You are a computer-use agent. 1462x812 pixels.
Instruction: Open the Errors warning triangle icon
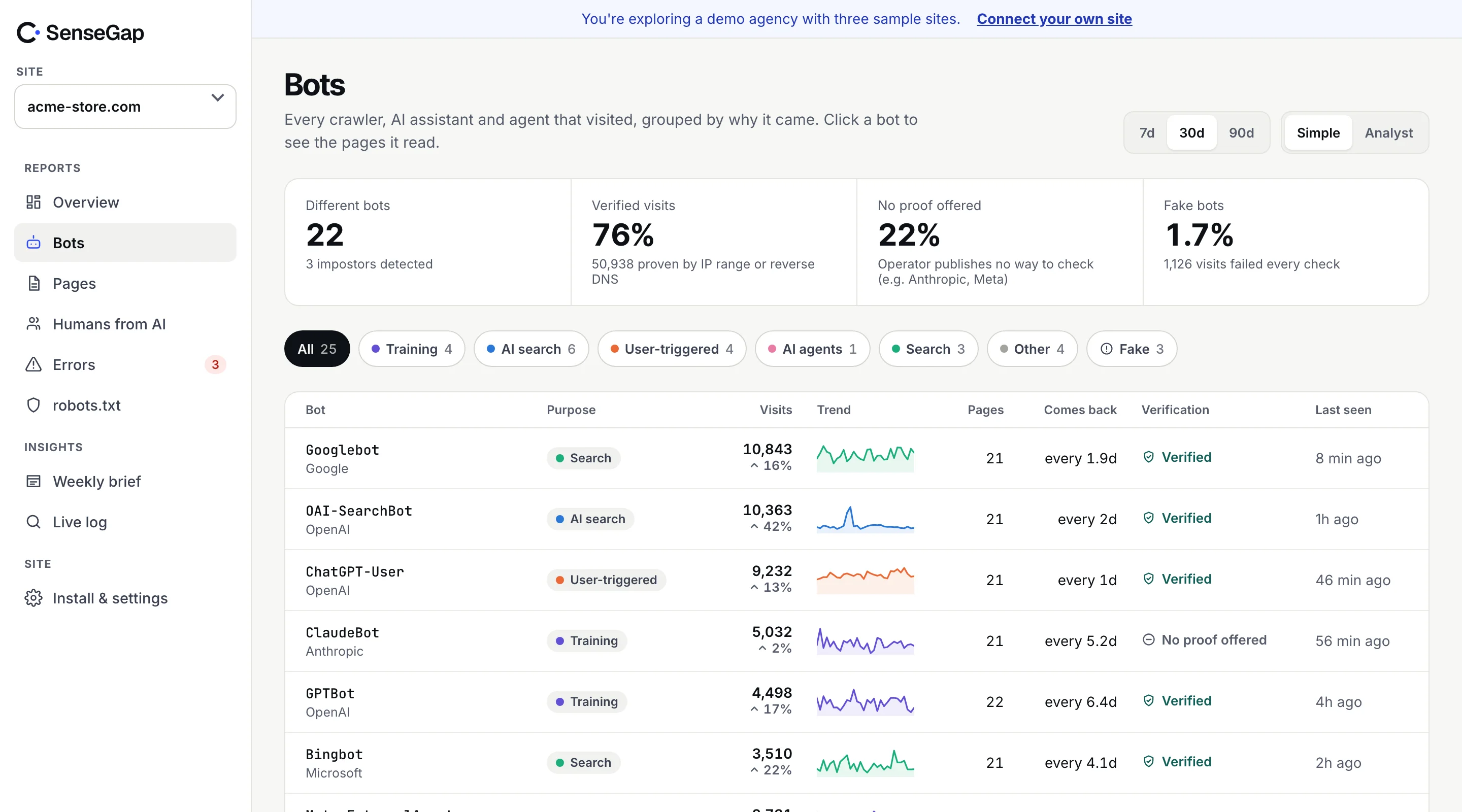(x=34, y=364)
